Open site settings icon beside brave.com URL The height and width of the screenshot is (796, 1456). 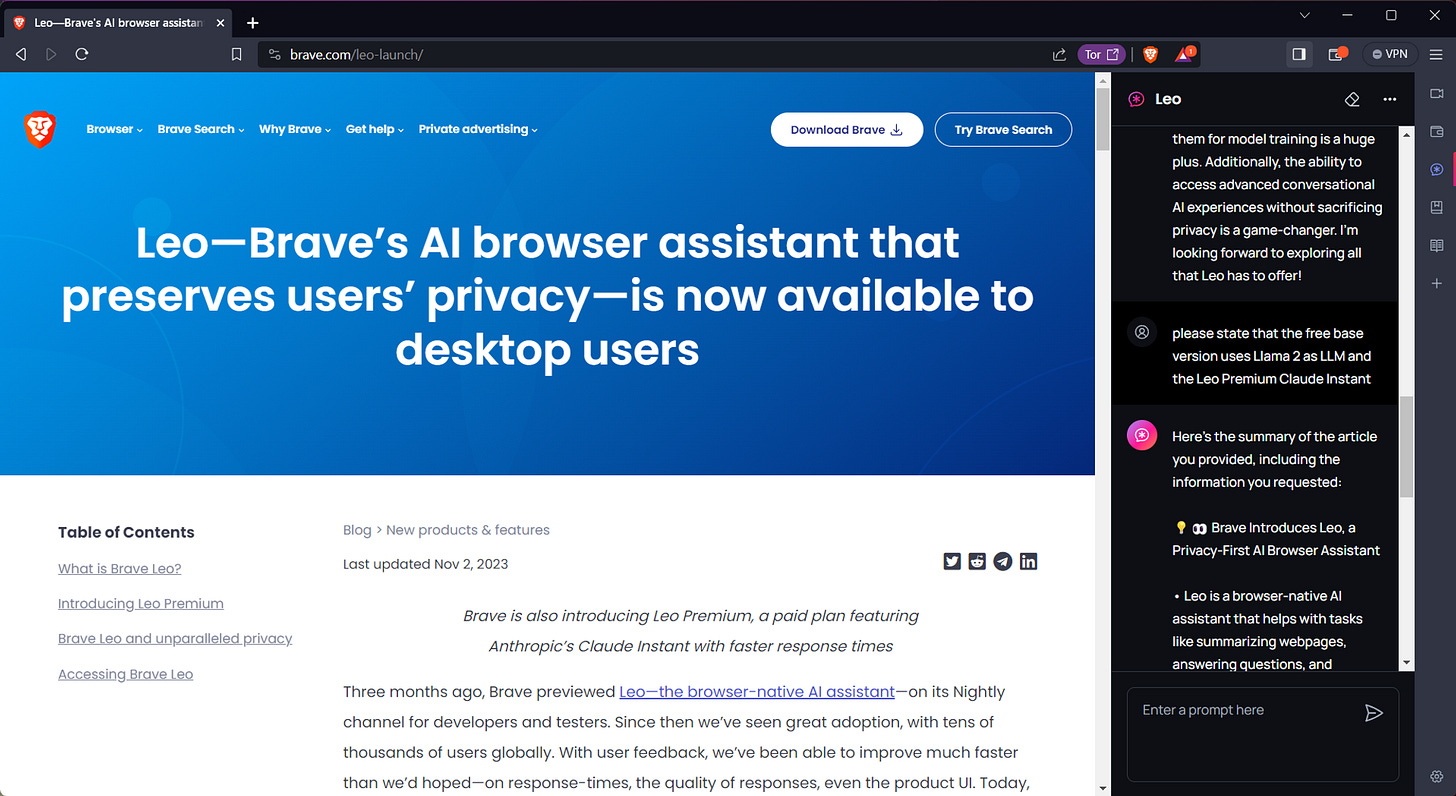tap(275, 54)
